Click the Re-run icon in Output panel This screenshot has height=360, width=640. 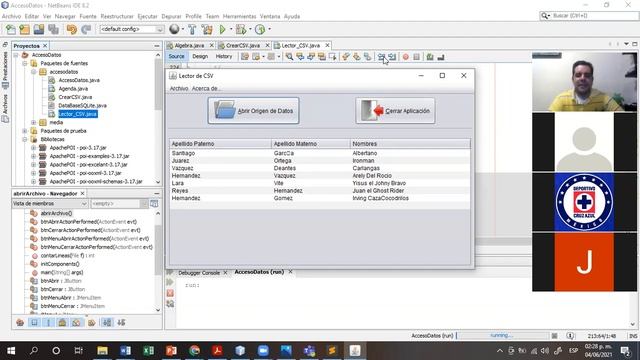click(x=170, y=282)
